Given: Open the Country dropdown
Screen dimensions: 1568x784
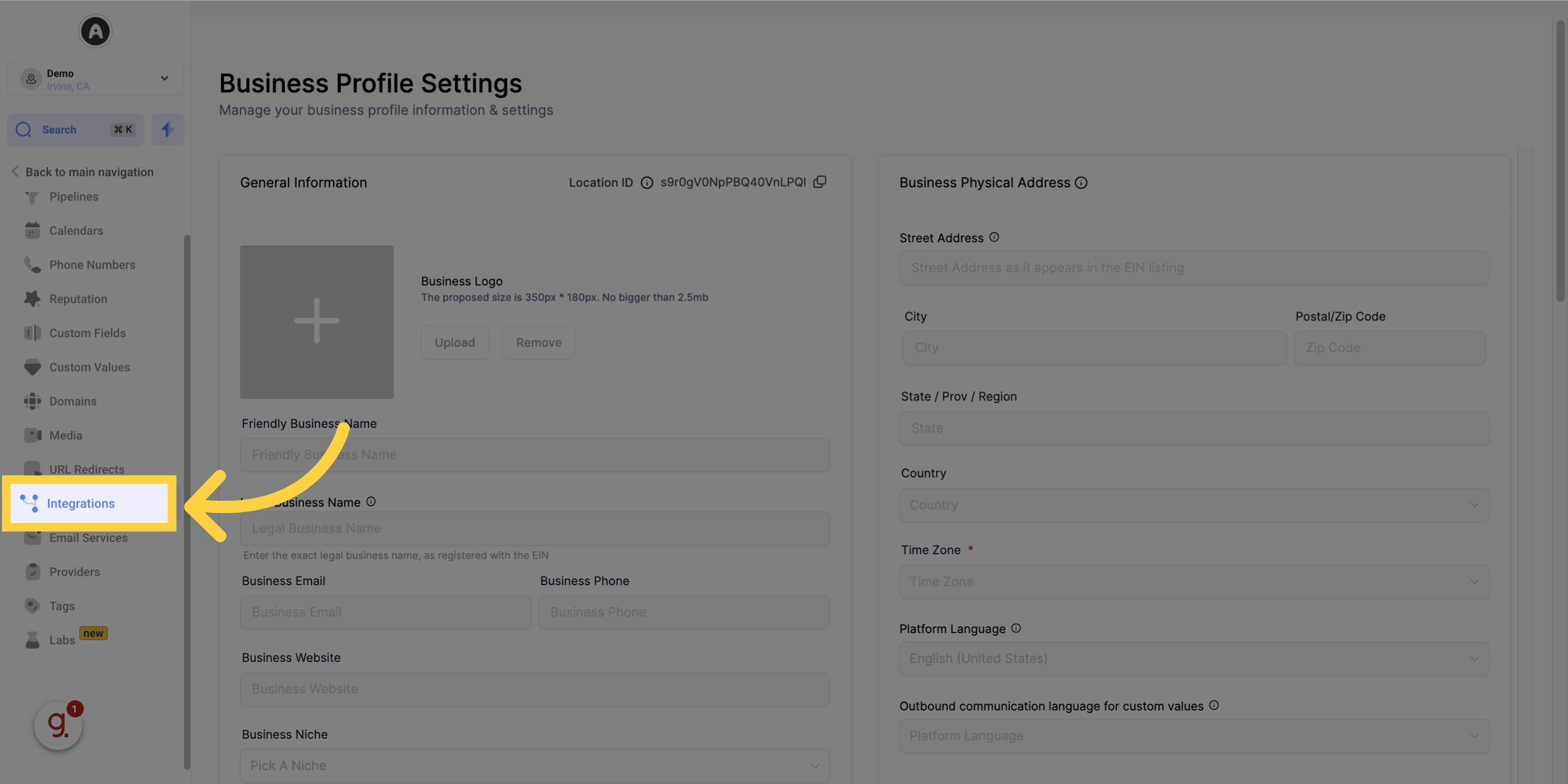Looking at the screenshot, I should click(x=1194, y=505).
